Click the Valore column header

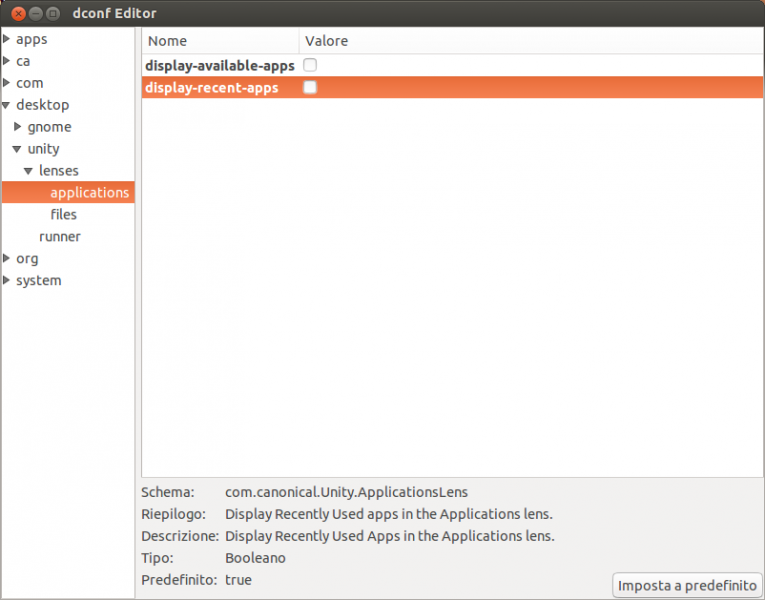pyautogui.click(x=531, y=40)
